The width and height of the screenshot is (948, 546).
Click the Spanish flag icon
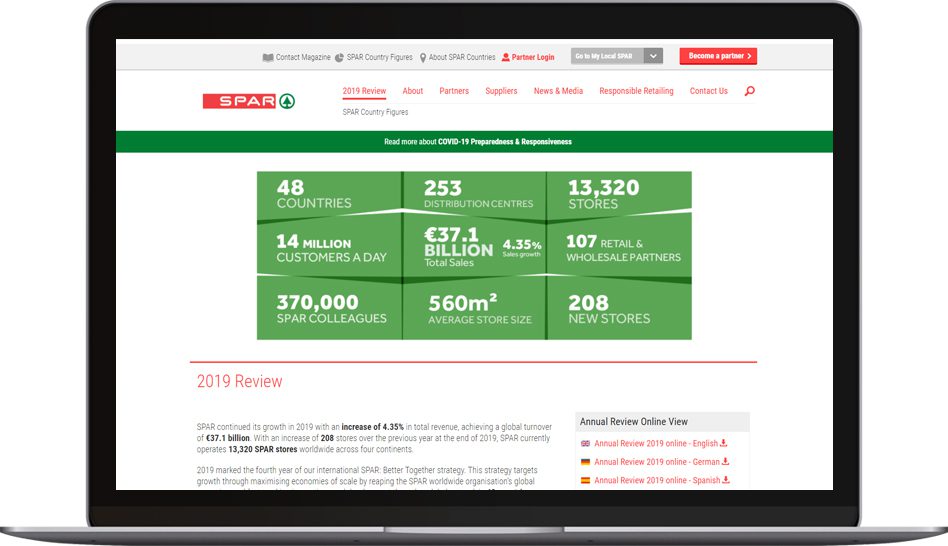pos(585,480)
